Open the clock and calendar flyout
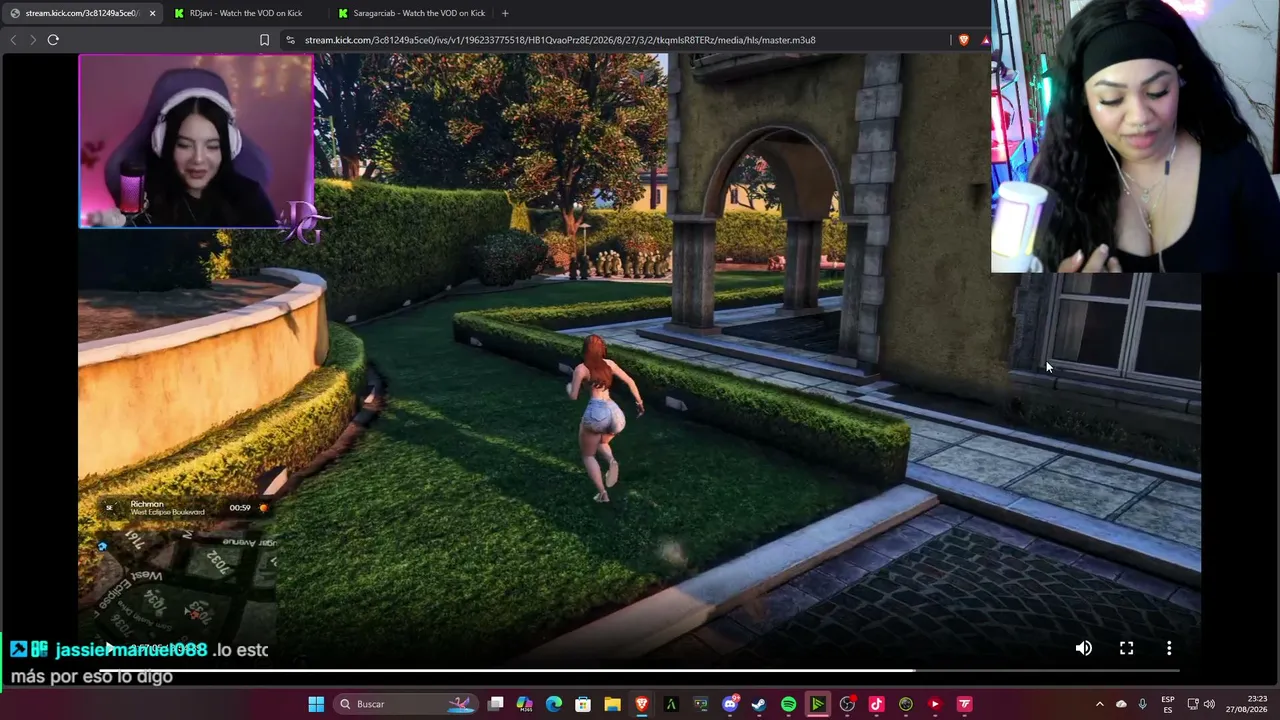 coord(1246,704)
